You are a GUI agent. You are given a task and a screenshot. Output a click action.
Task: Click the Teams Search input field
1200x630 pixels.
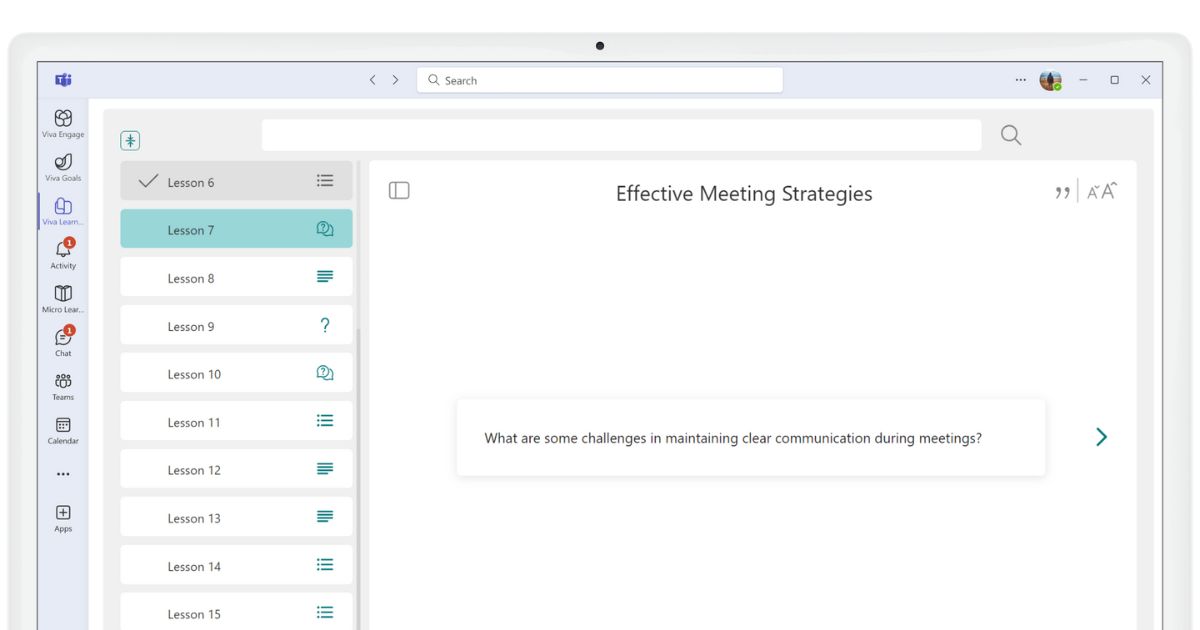pyautogui.click(x=600, y=80)
